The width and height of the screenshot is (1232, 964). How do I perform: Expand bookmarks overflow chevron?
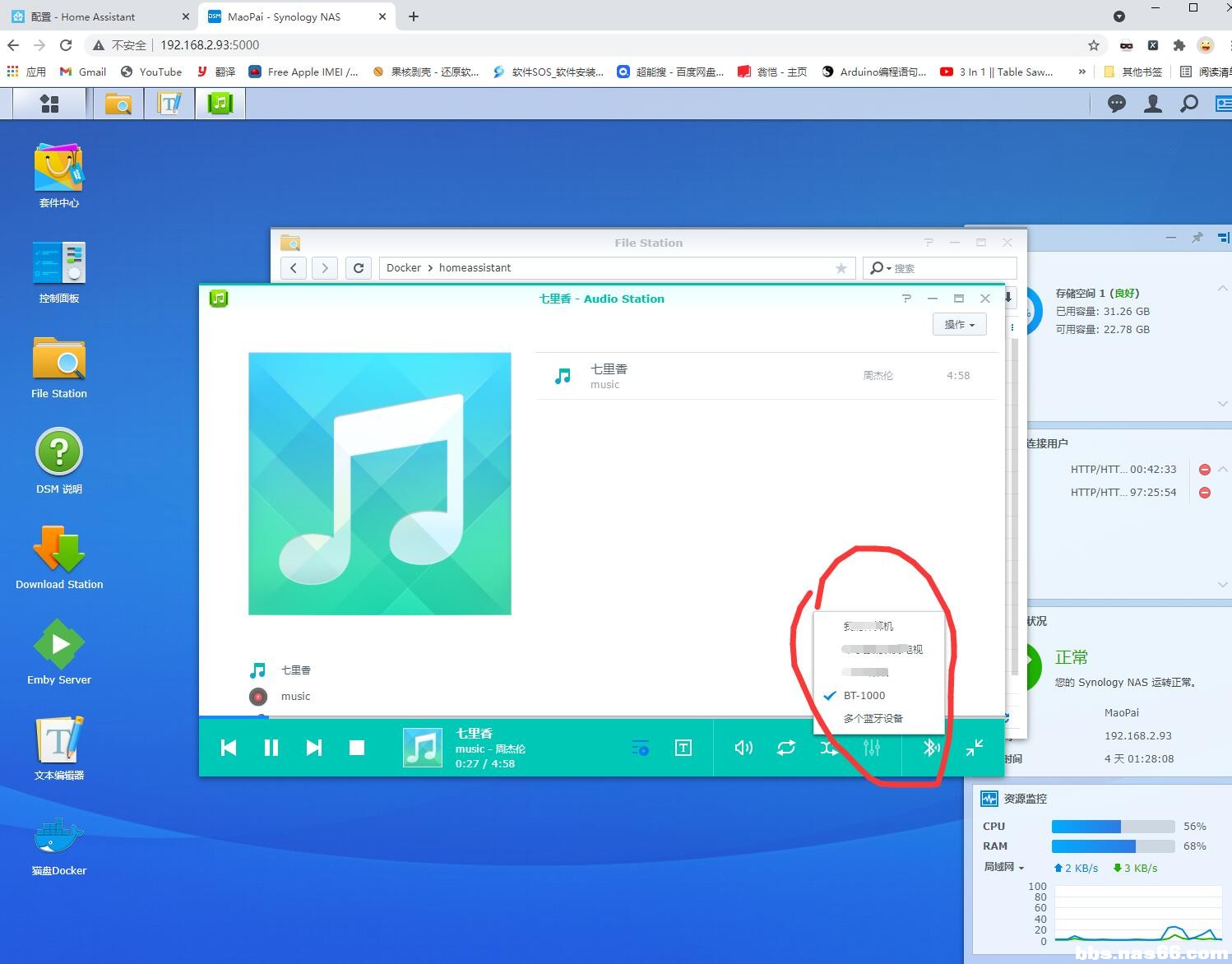coord(1081,72)
